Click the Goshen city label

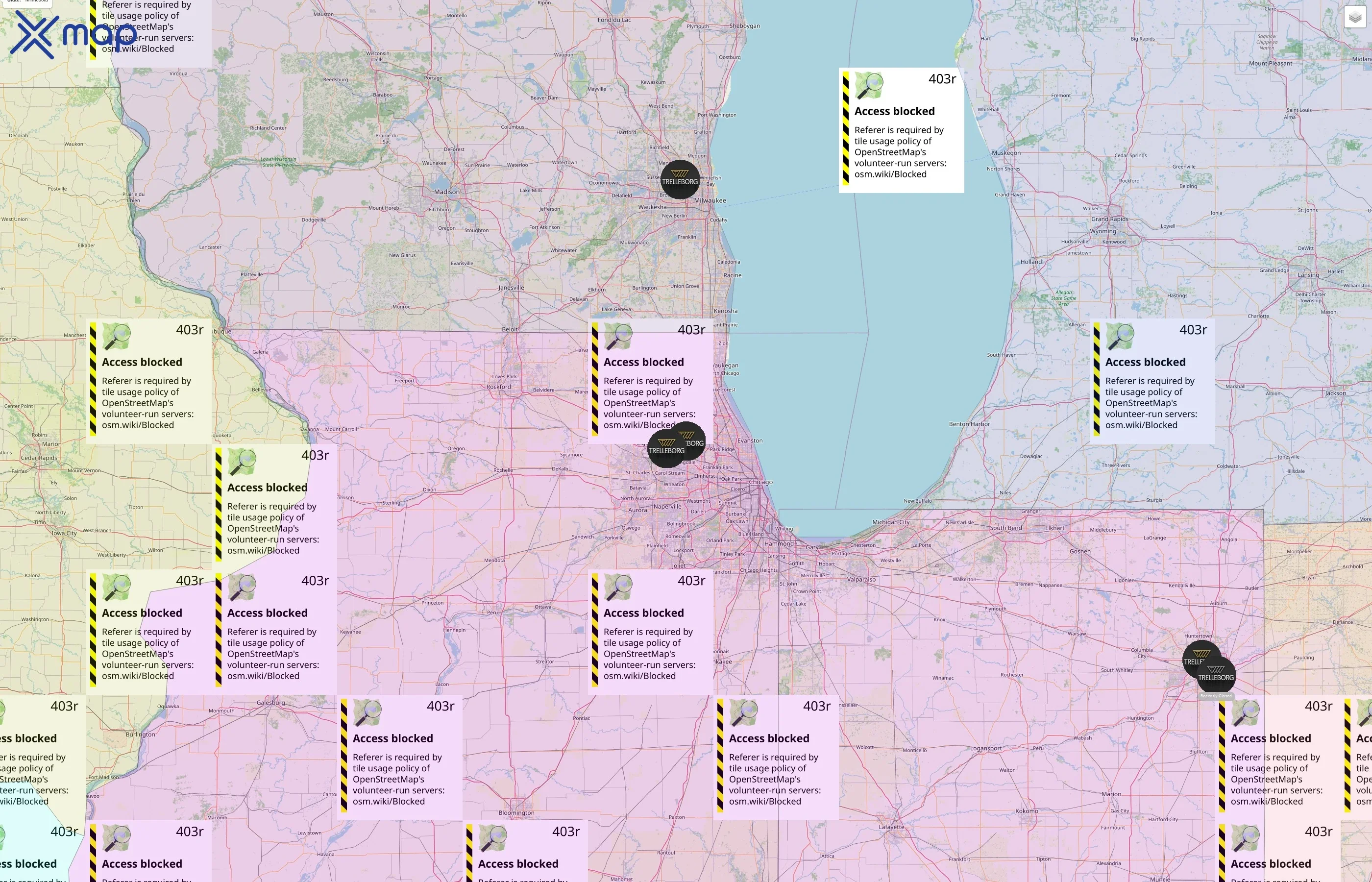tap(1080, 552)
